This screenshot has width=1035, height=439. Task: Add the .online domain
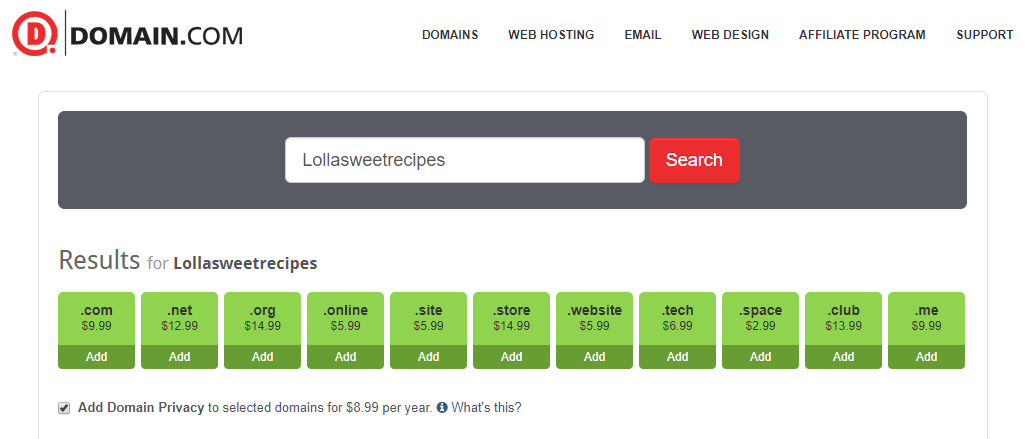click(345, 357)
